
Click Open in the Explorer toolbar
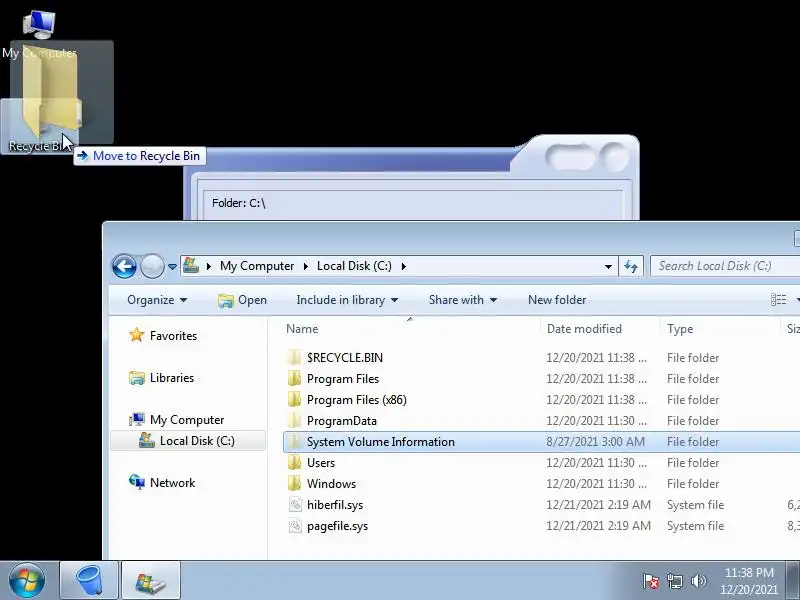point(242,300)
